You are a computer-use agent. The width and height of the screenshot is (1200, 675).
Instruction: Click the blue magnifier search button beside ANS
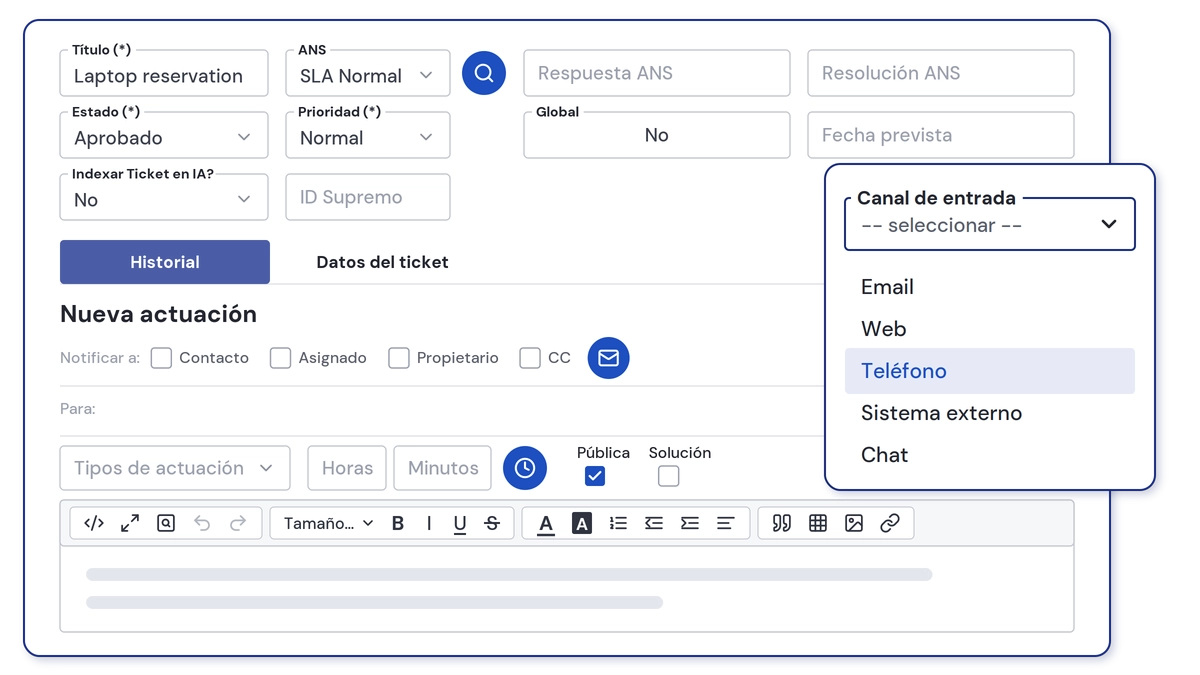(484, 73)
